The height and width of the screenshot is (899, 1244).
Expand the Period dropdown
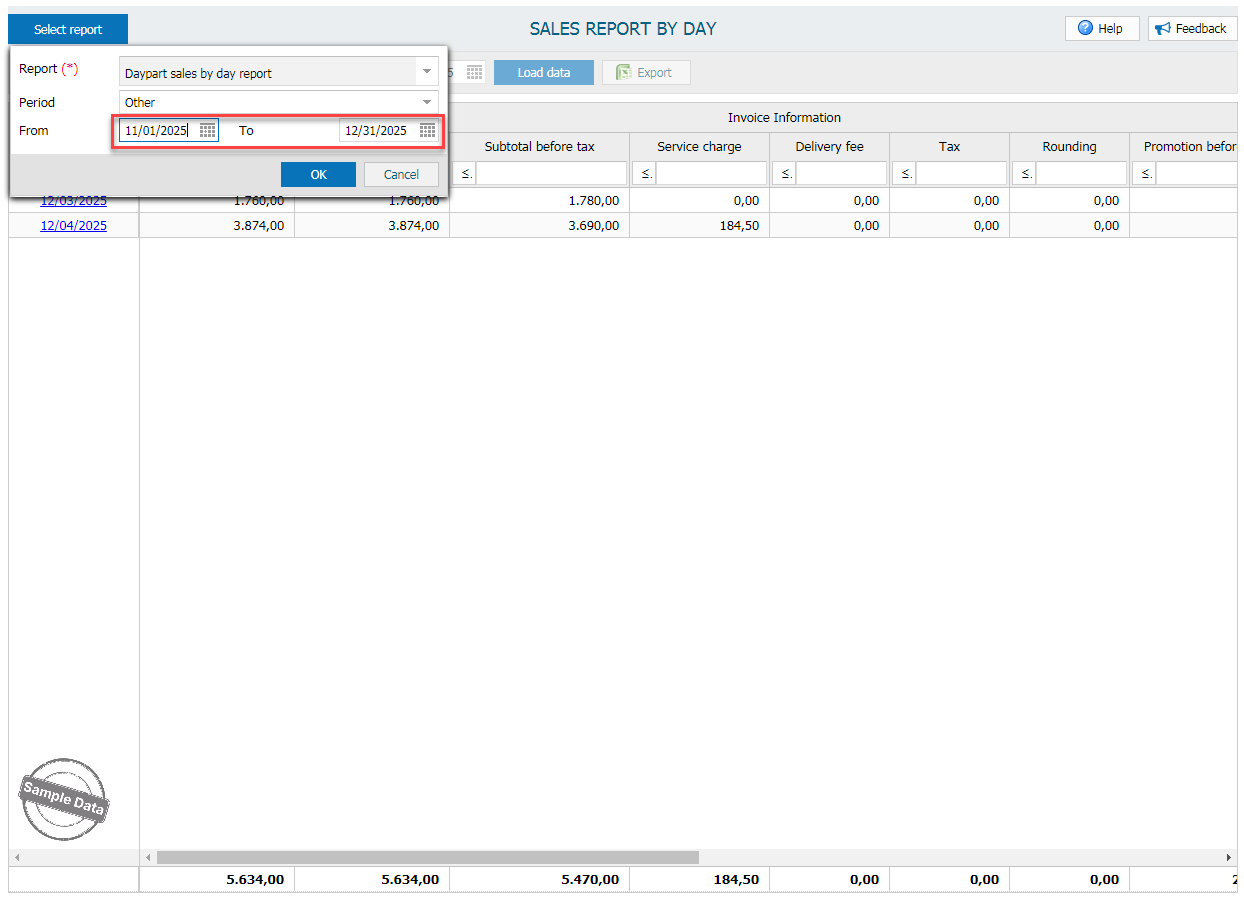coord(427,102)
